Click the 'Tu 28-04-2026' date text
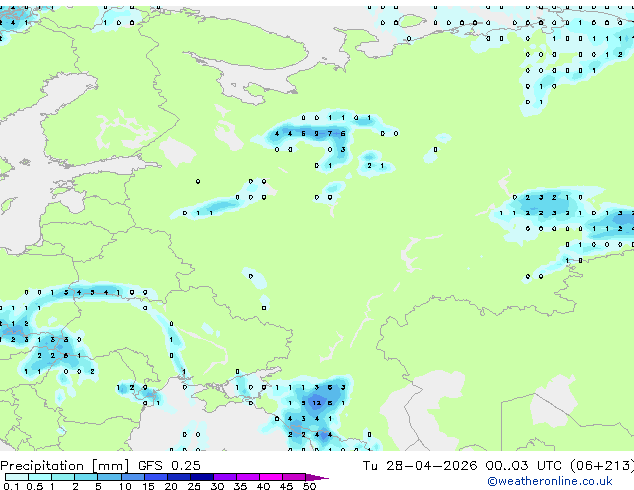Image resolution: width=634 pixels, height=490 pixels. click(420, 466)
